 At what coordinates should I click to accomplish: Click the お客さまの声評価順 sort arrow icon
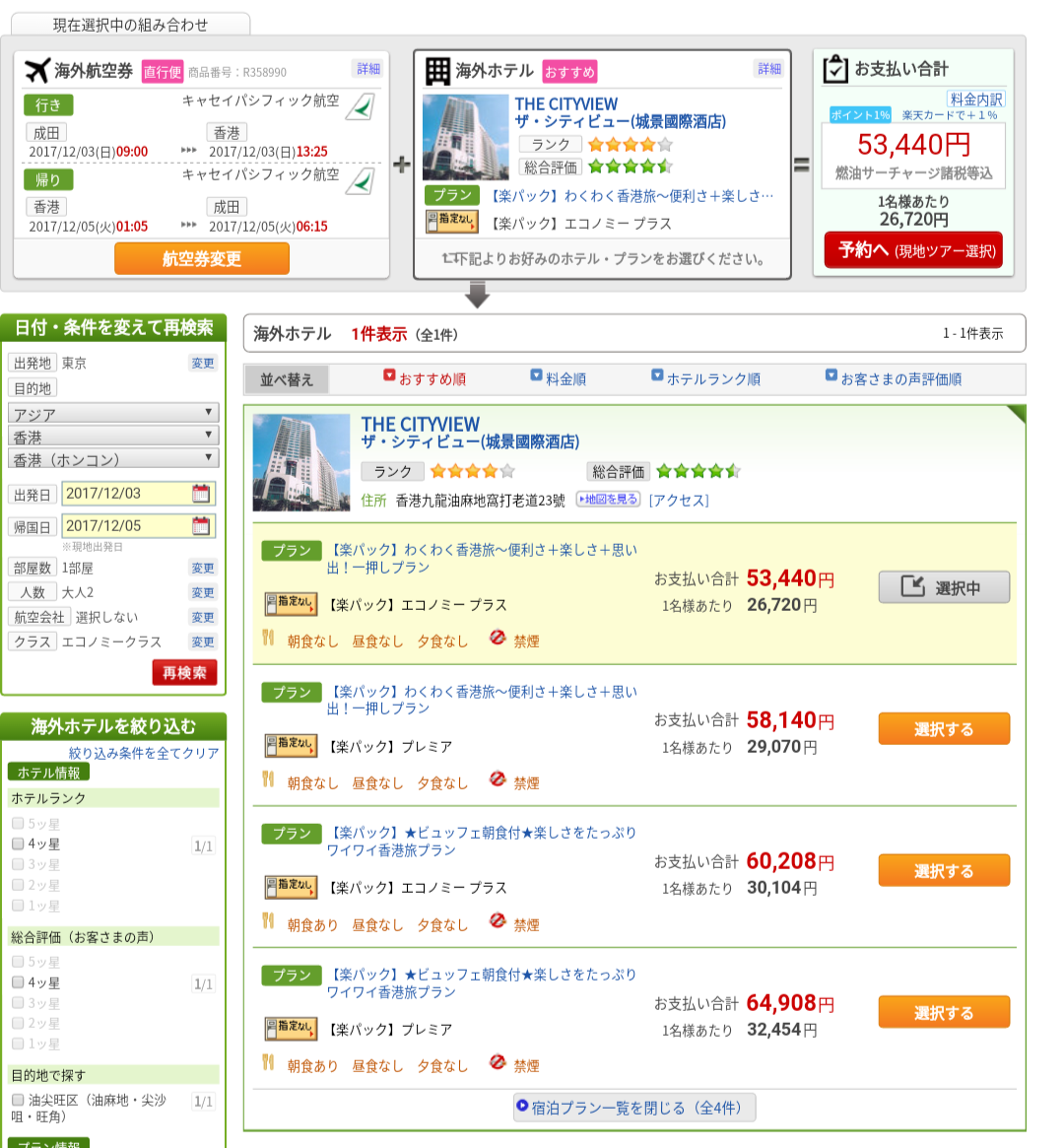(831, 374)
